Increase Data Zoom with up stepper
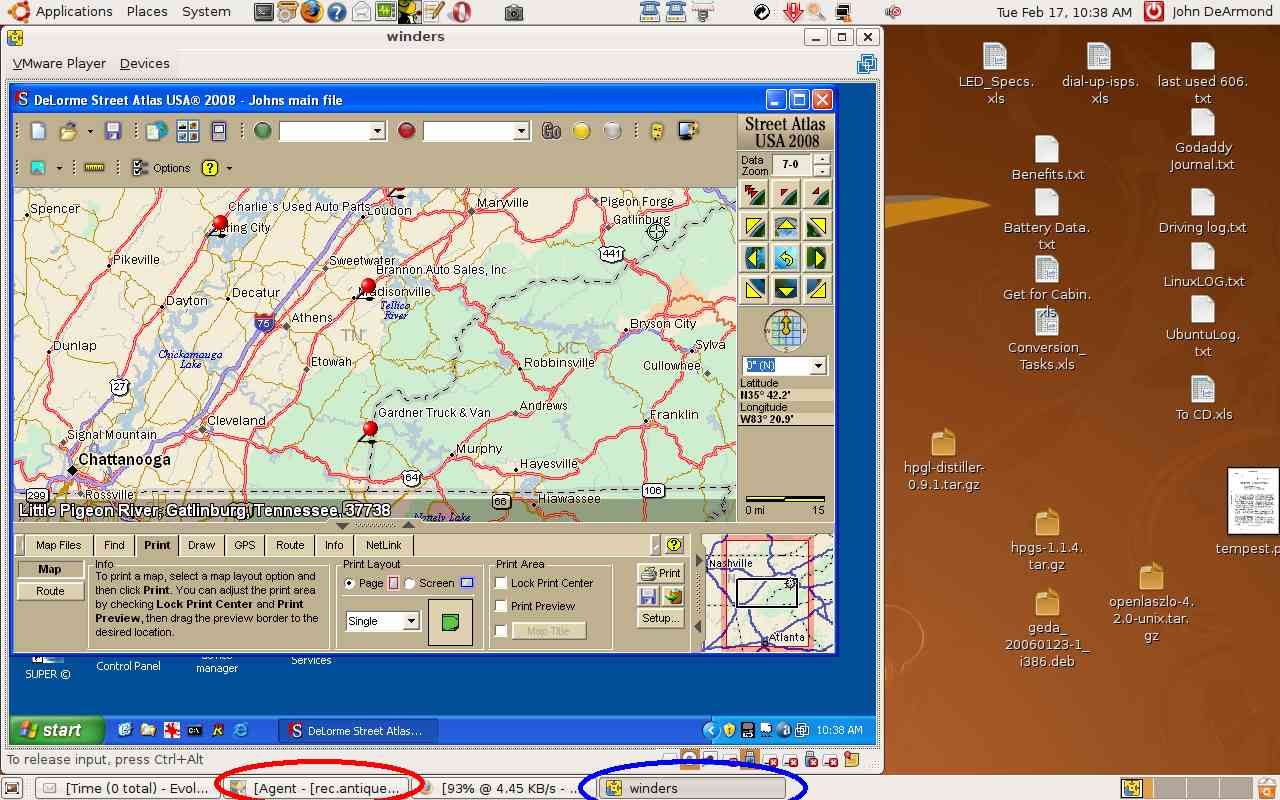1280x800 pixels. [x=821, y=158]
